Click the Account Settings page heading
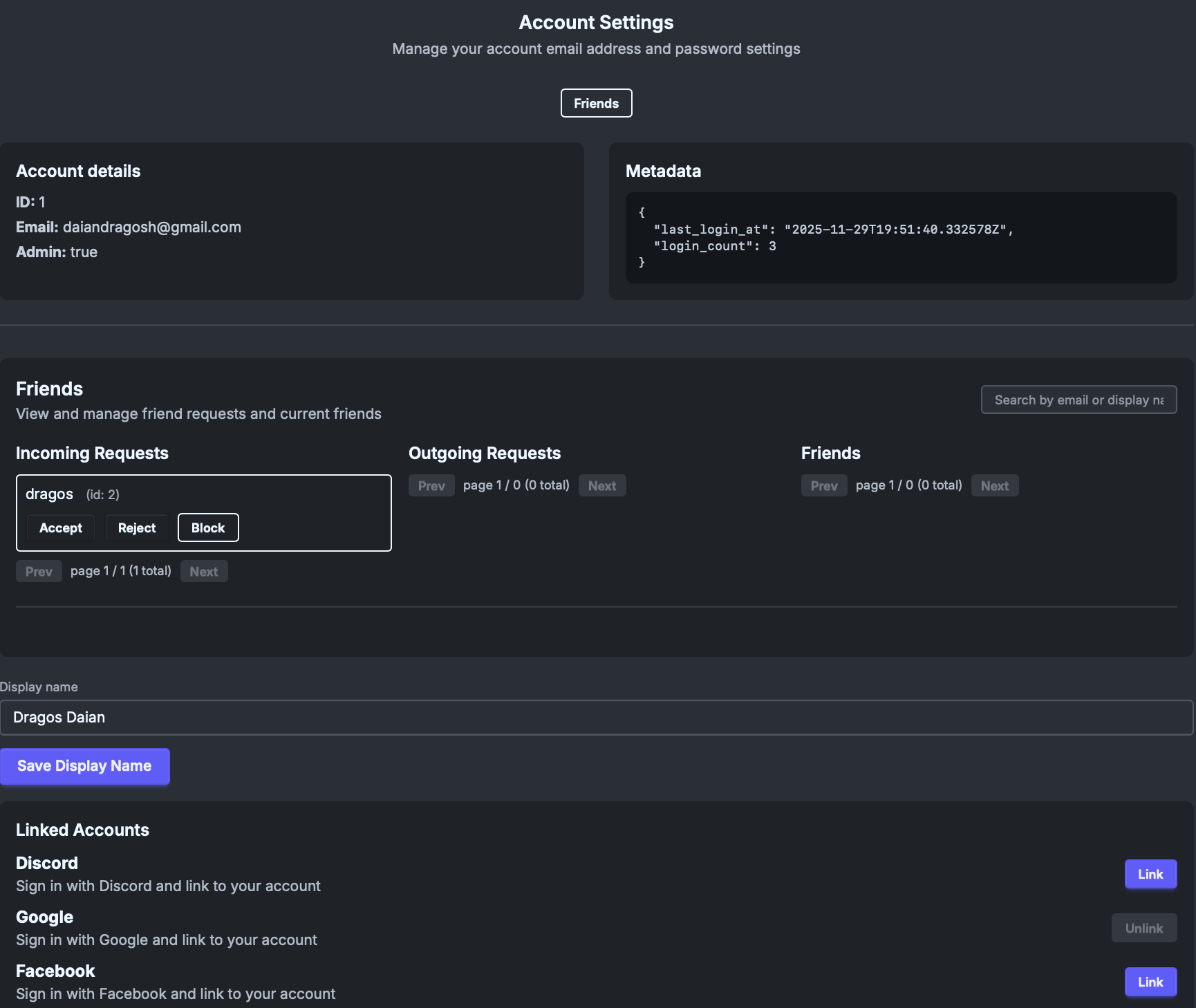 (596, 22)
